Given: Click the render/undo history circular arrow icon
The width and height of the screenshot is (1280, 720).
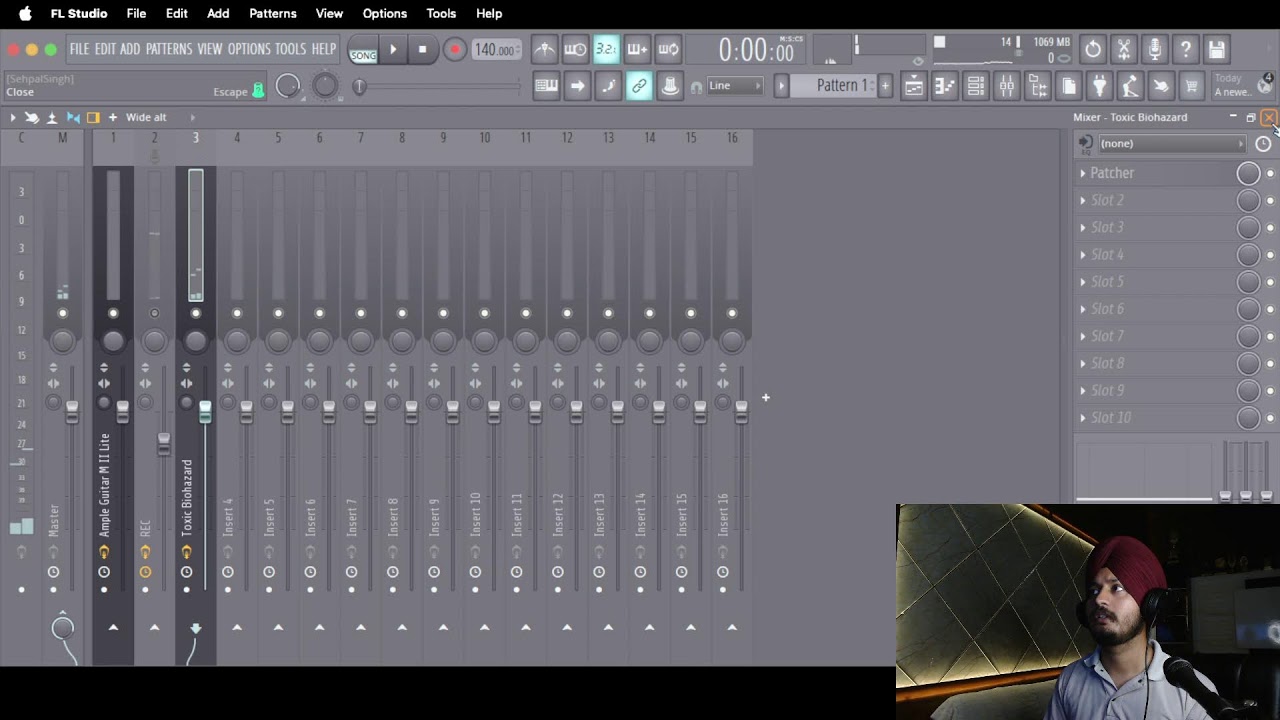Looking at the screenshot, I should [x=1093, y=49].
